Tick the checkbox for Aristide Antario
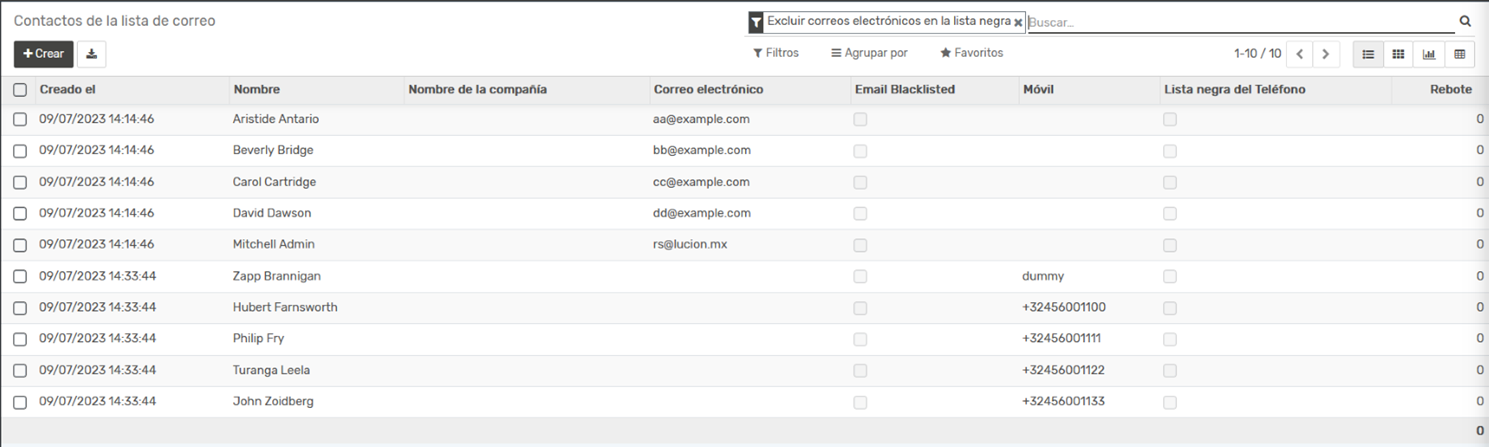The height and width of the screenshot is (447, 1489). pyautogui.click(x=20, y=120)
